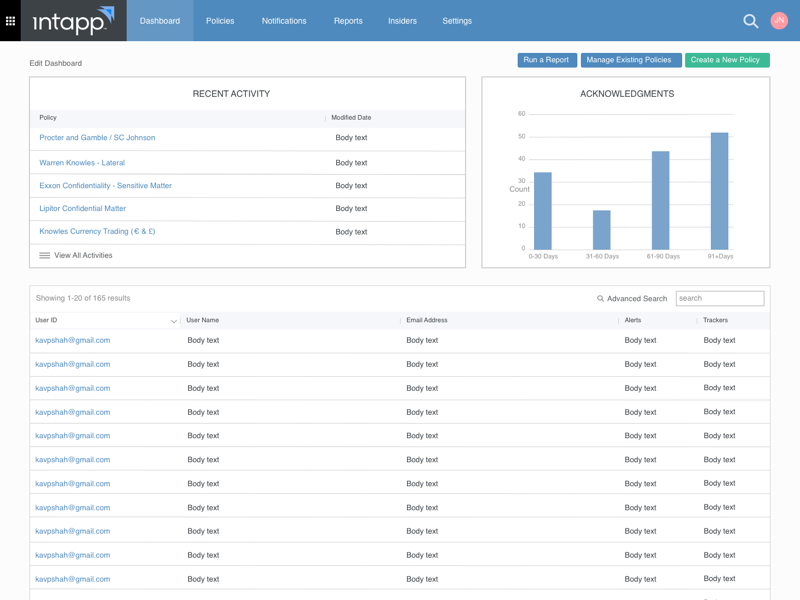800x600 pixels.
Task: Click the 91+Days chart bar
Action: click(x=719, y=191)
